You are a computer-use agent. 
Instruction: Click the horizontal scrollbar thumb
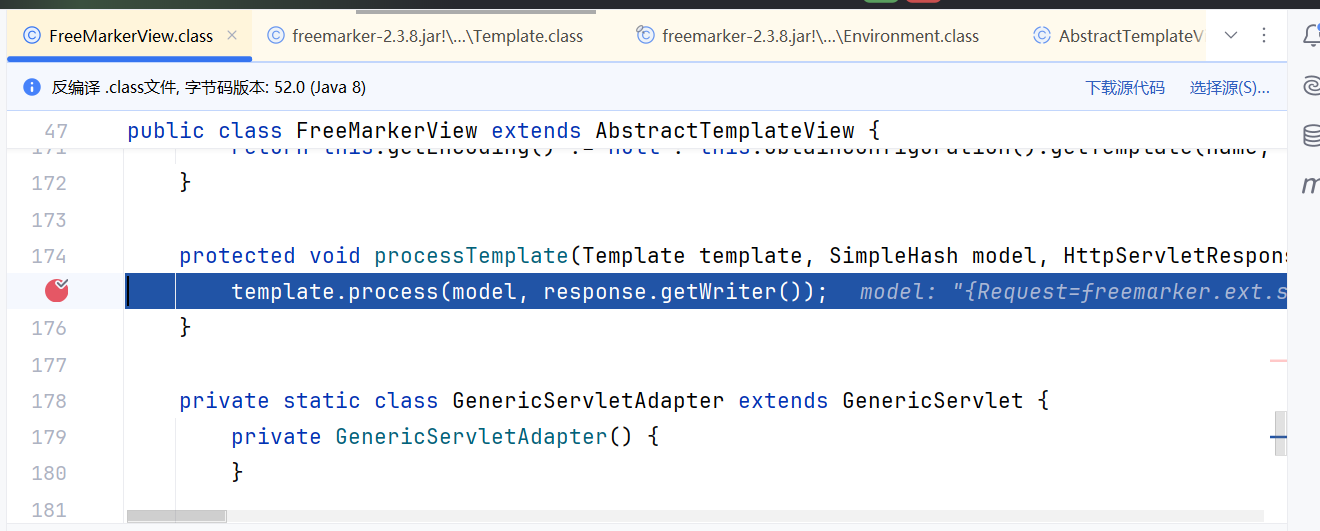[176, 517]
